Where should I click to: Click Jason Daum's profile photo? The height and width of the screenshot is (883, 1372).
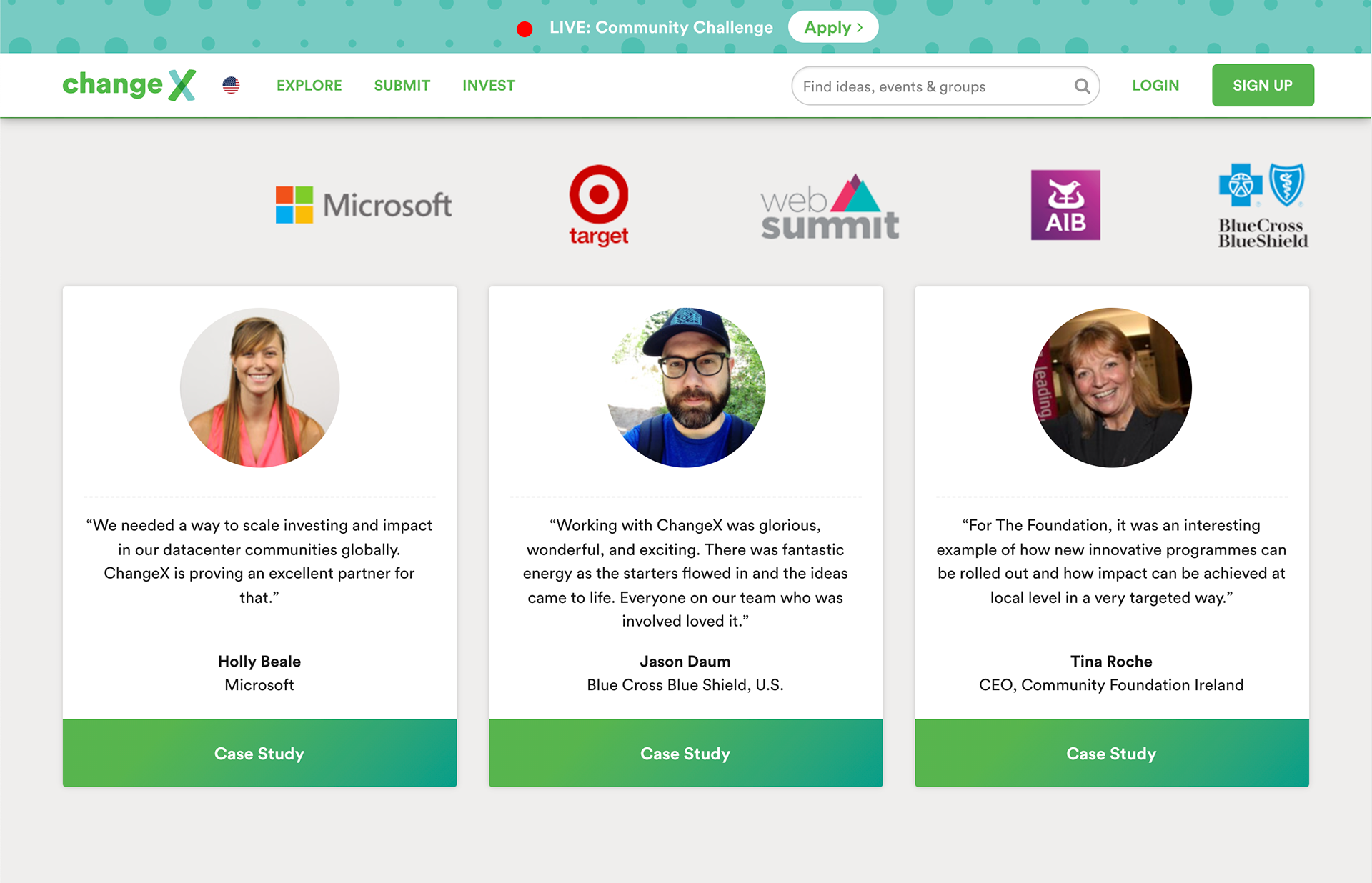coord(685,388)
